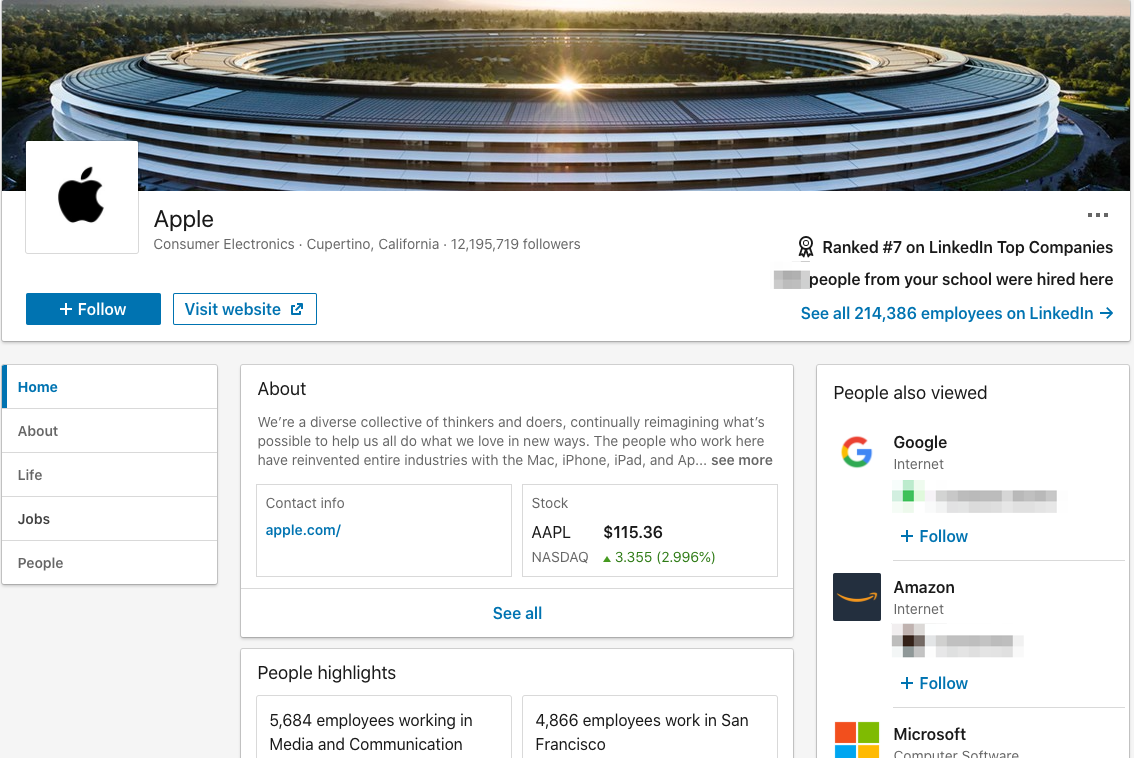This screenshot has width=1134, height=758.
Task: Select the Home tab in sidebar
Action: (x=110, y=387)
